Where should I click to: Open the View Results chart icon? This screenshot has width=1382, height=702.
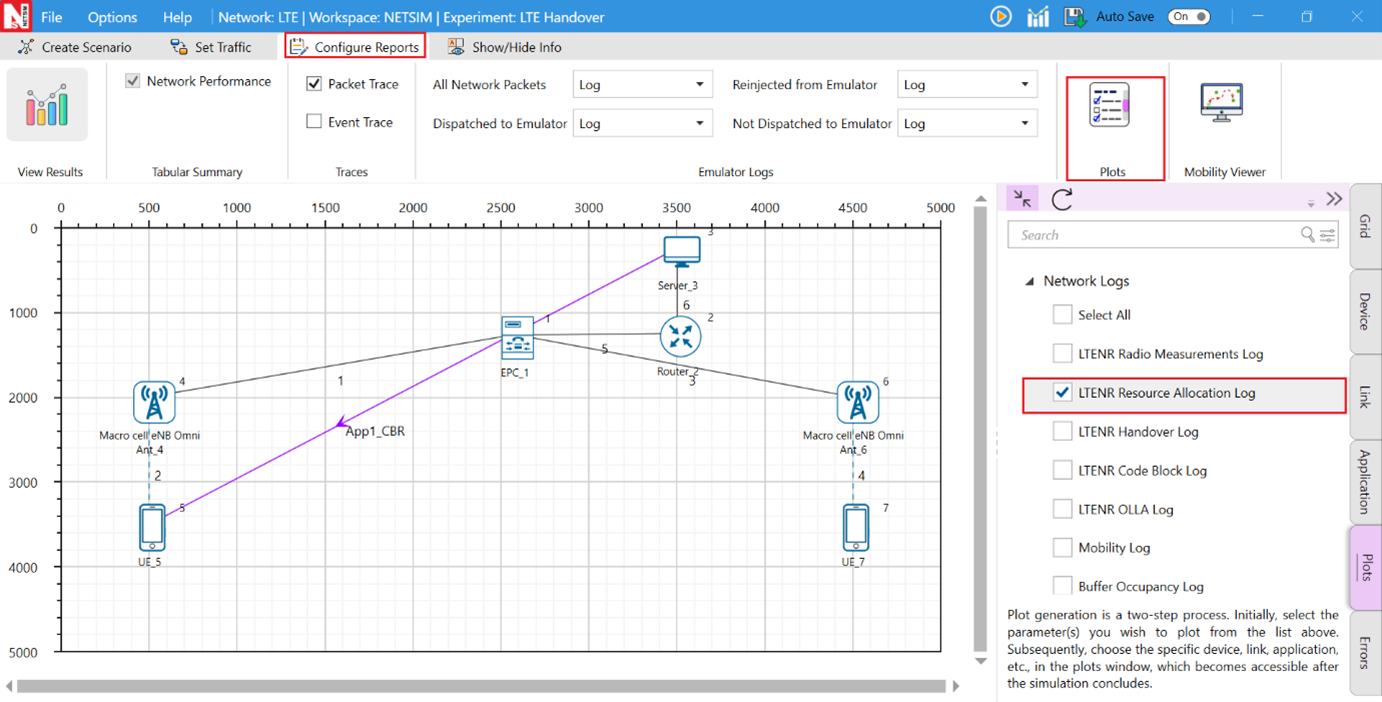[47, 106]
